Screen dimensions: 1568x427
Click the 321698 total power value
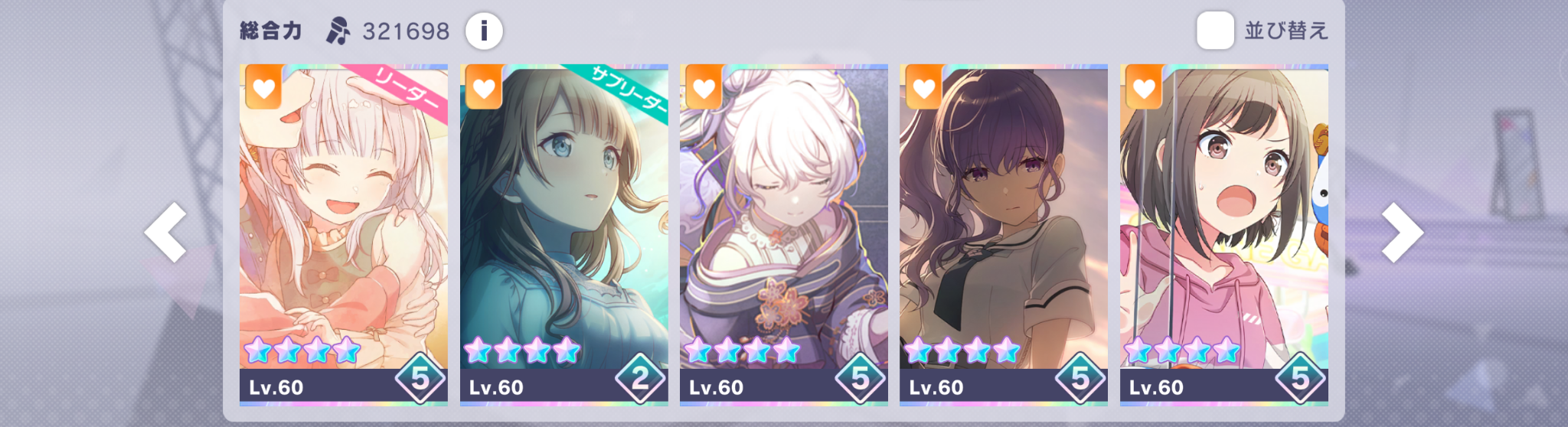406,31
